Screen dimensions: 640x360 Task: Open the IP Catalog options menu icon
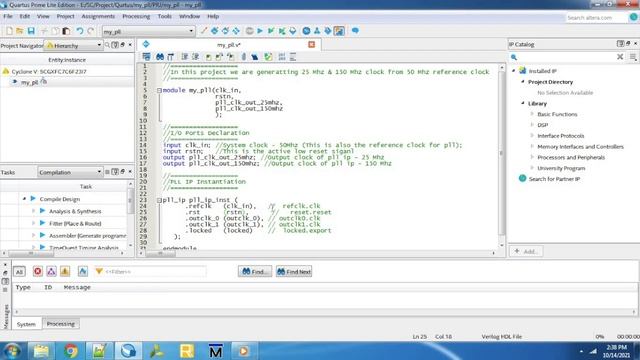[x=633, y=57]
